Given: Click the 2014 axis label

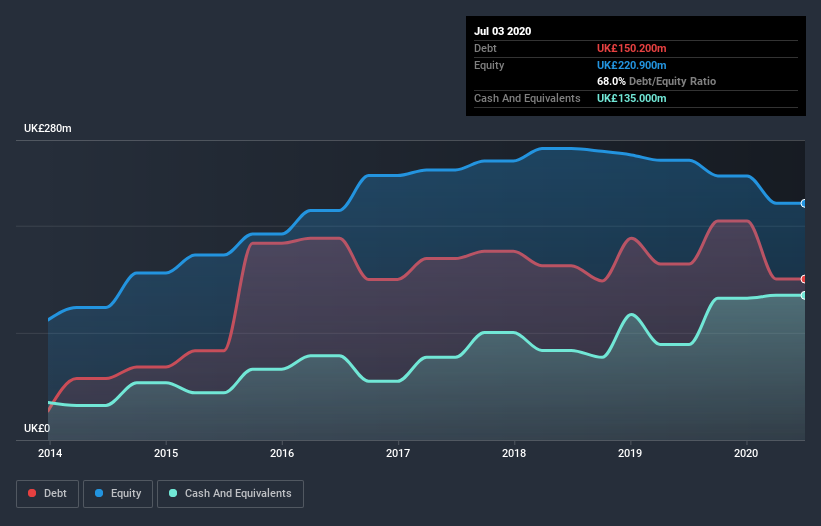Looking at the screenshot, I should (x=50, y=453).
